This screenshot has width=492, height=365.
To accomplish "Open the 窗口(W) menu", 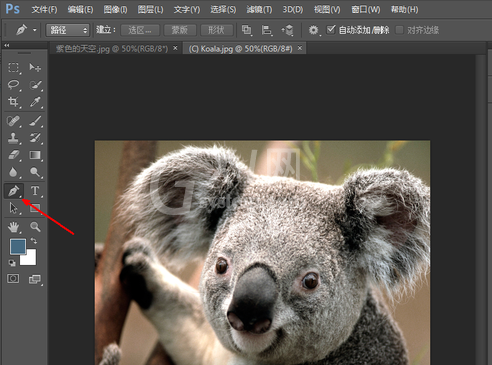I will point(366,9).
